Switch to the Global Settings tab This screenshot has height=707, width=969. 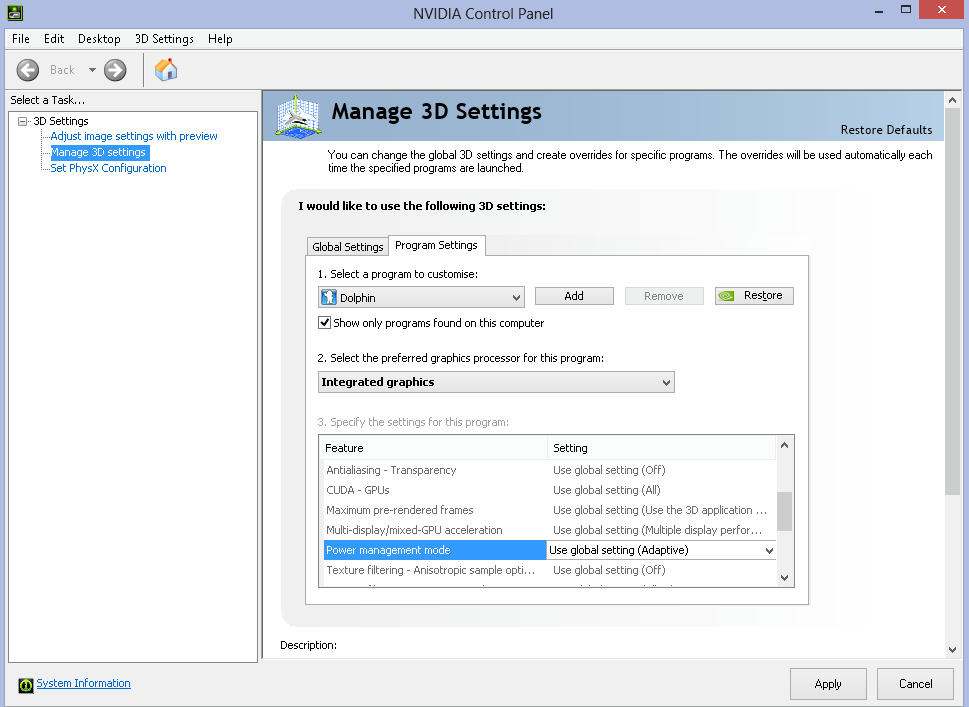tap(347, 247)
